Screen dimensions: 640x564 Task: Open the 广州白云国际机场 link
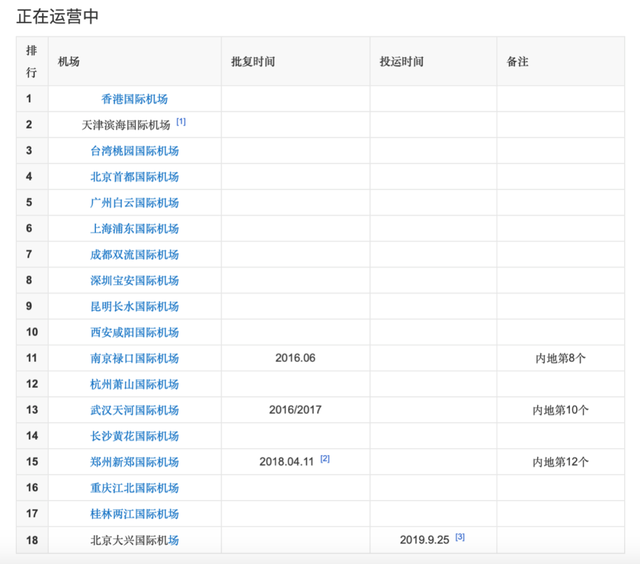[134, 202]
